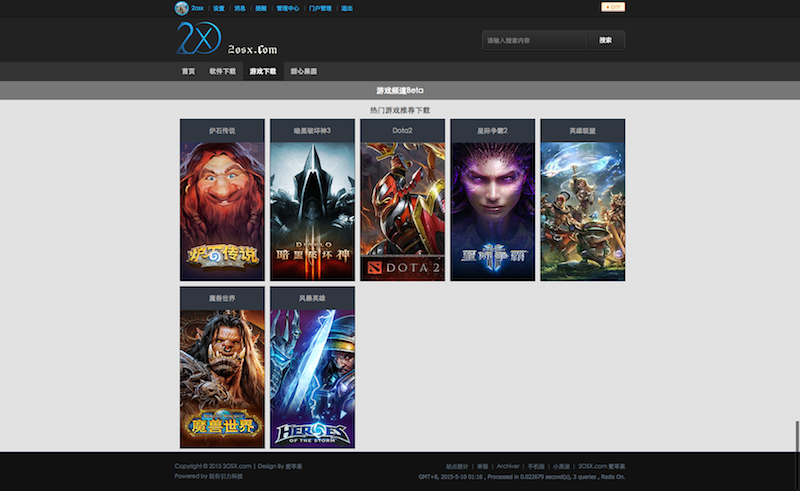Click the 2OSX.com 爱苹果 footer link
The image size is (800, 491).
(602, 467)
